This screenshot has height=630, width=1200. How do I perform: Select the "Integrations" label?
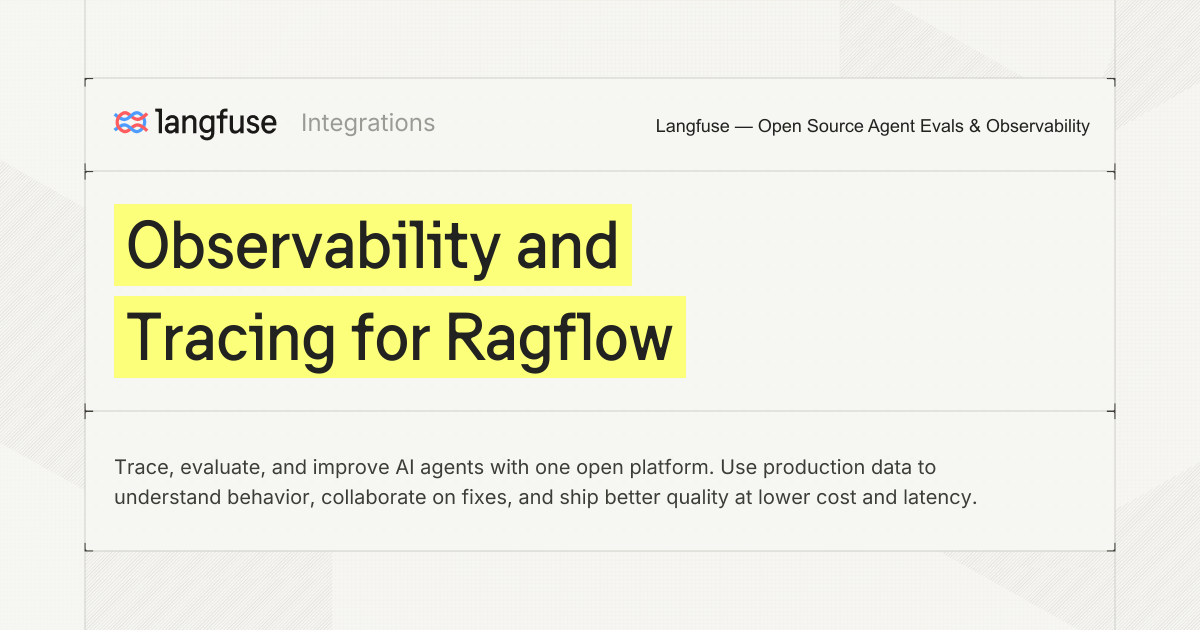368,123
